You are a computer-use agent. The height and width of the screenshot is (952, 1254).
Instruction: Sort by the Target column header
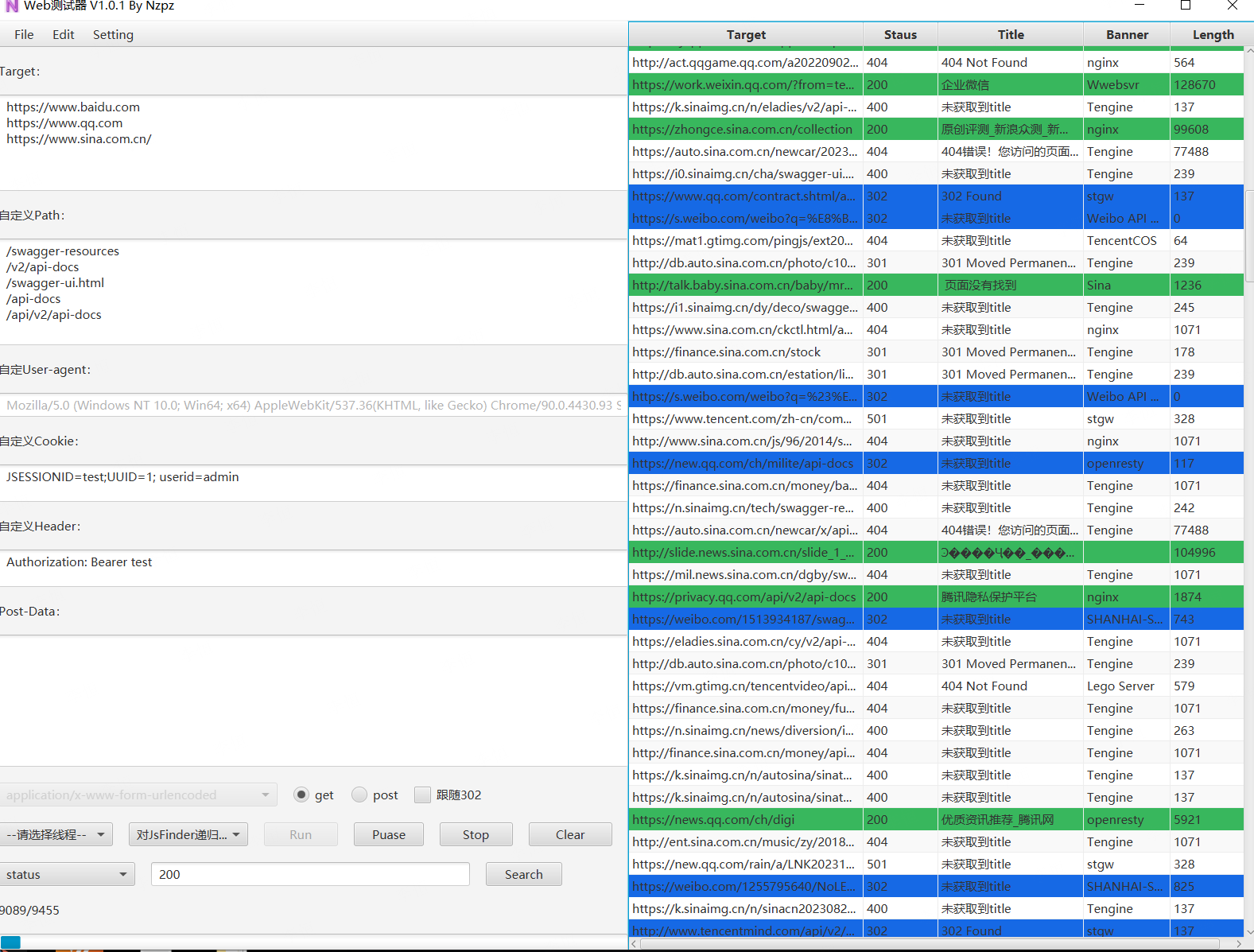coord(746,34)
